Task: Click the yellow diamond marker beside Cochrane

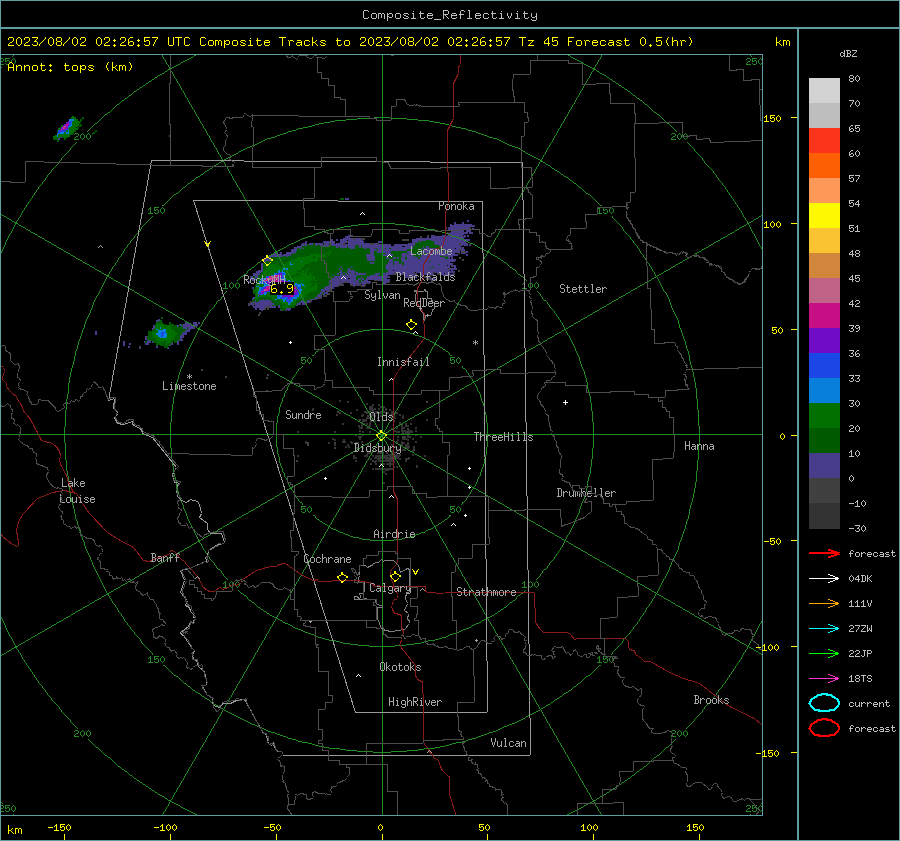Action: coord(342,578)
